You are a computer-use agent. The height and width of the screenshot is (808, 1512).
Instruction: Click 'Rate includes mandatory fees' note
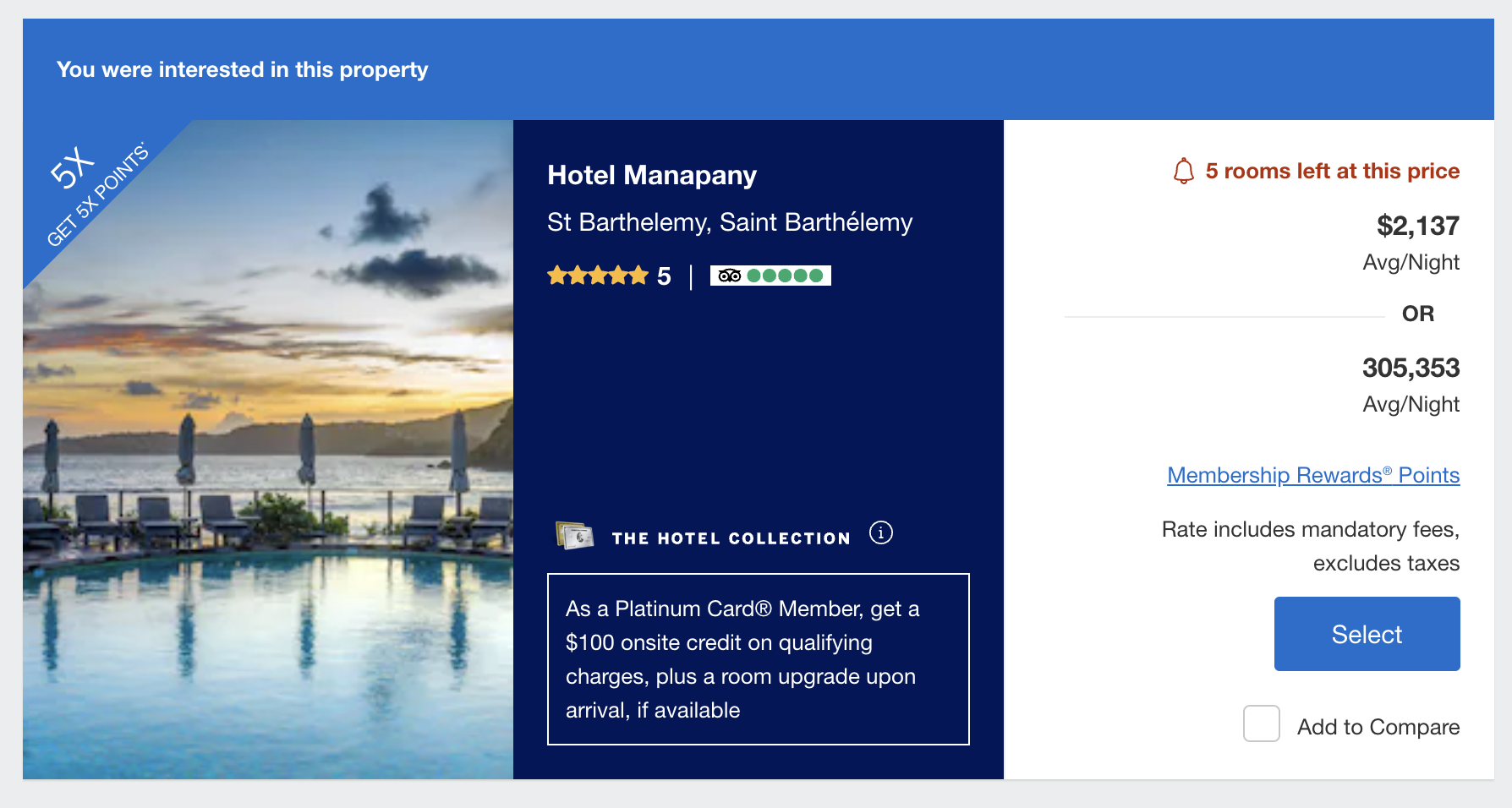[1311, 546]
